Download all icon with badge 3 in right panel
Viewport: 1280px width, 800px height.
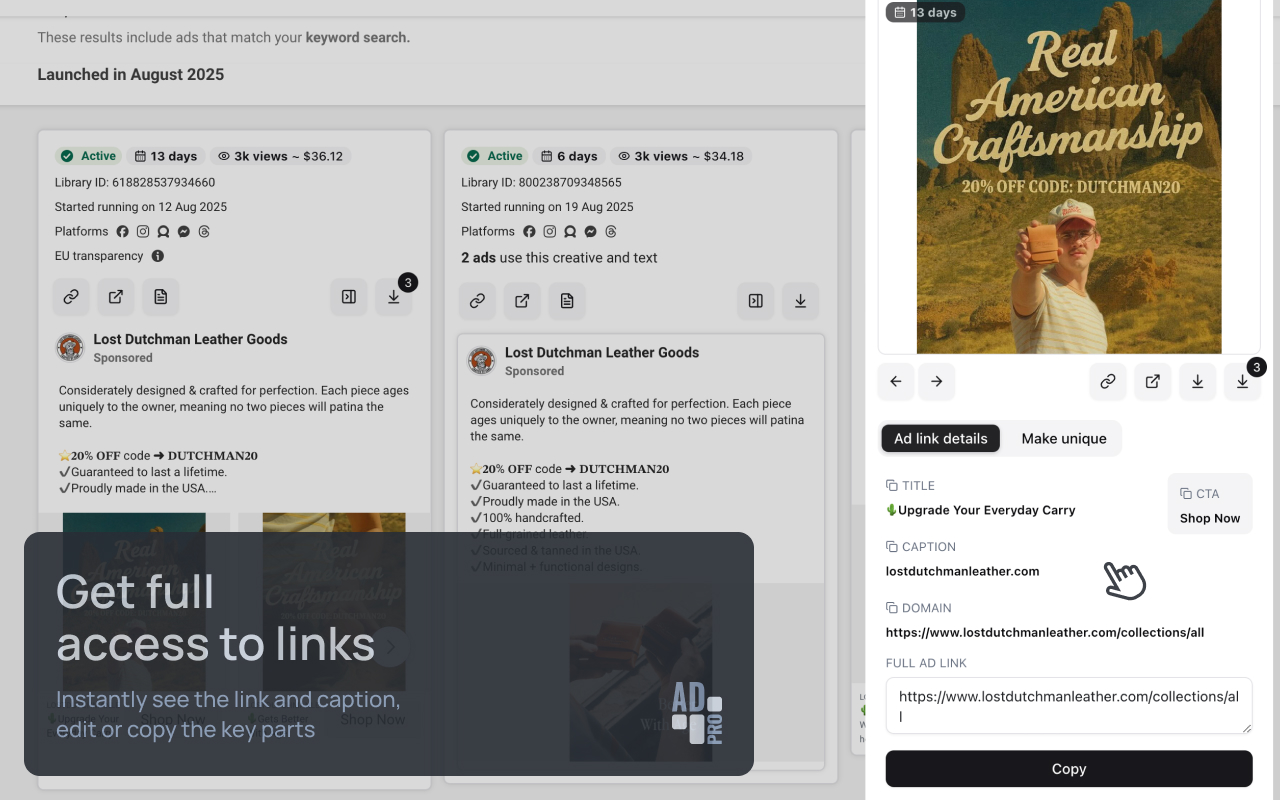click(x=1242, y=381)
